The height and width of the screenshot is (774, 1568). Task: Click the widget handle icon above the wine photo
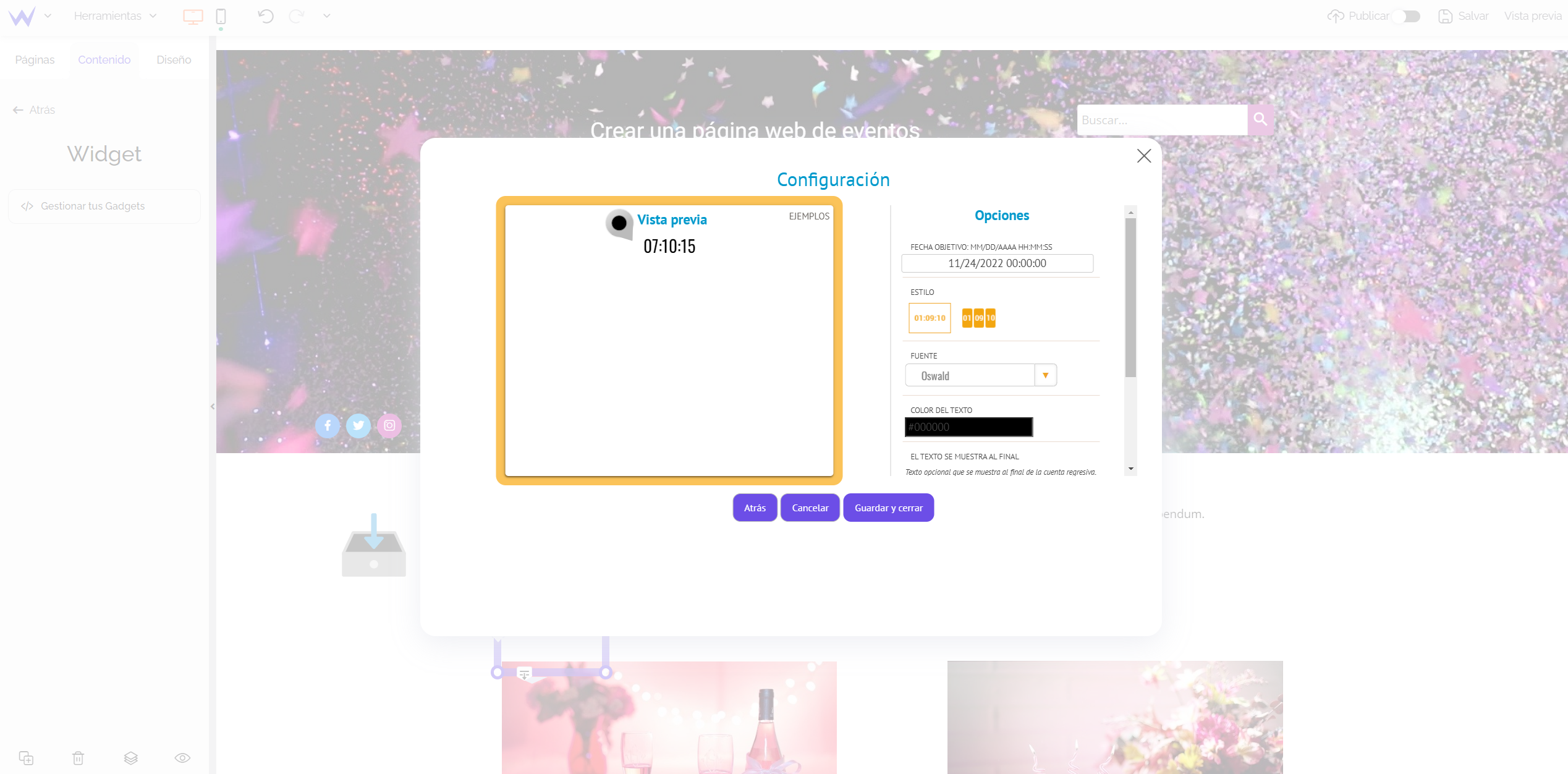(x=524, y=673)
